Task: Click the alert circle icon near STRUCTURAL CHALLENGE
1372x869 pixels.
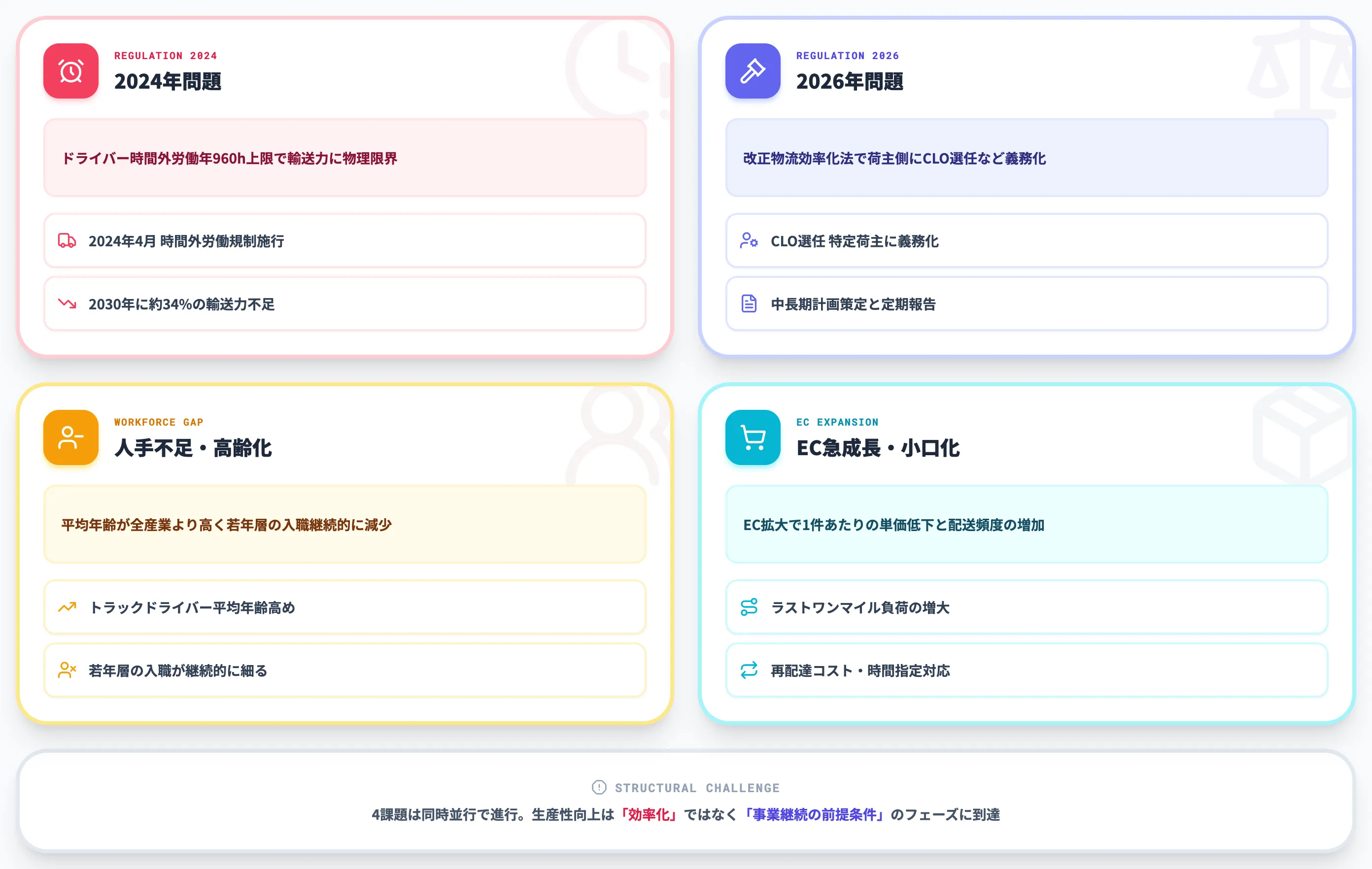Action: tap(599, 788)
